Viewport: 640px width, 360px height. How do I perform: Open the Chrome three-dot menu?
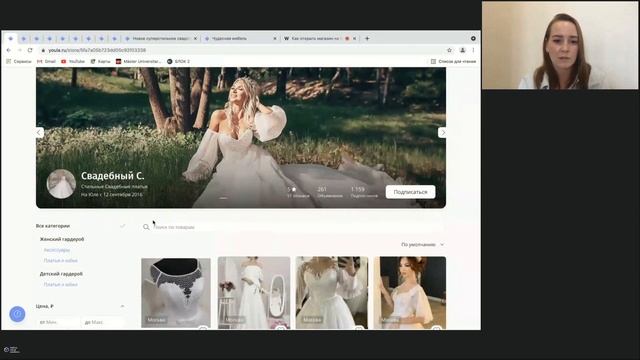tap(473, 50)
